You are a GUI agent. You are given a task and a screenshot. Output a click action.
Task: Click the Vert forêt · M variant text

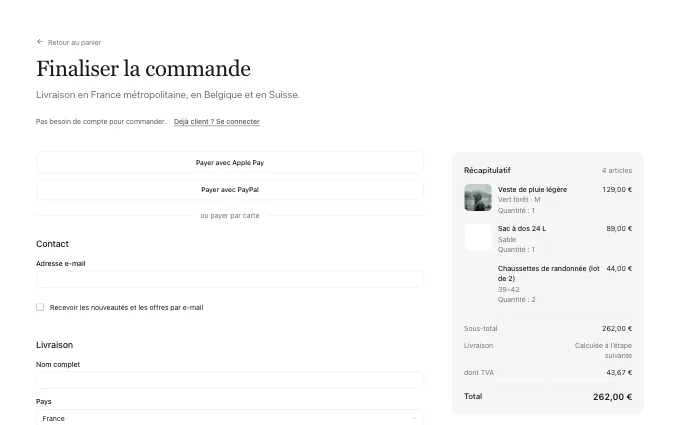[519, 200]
